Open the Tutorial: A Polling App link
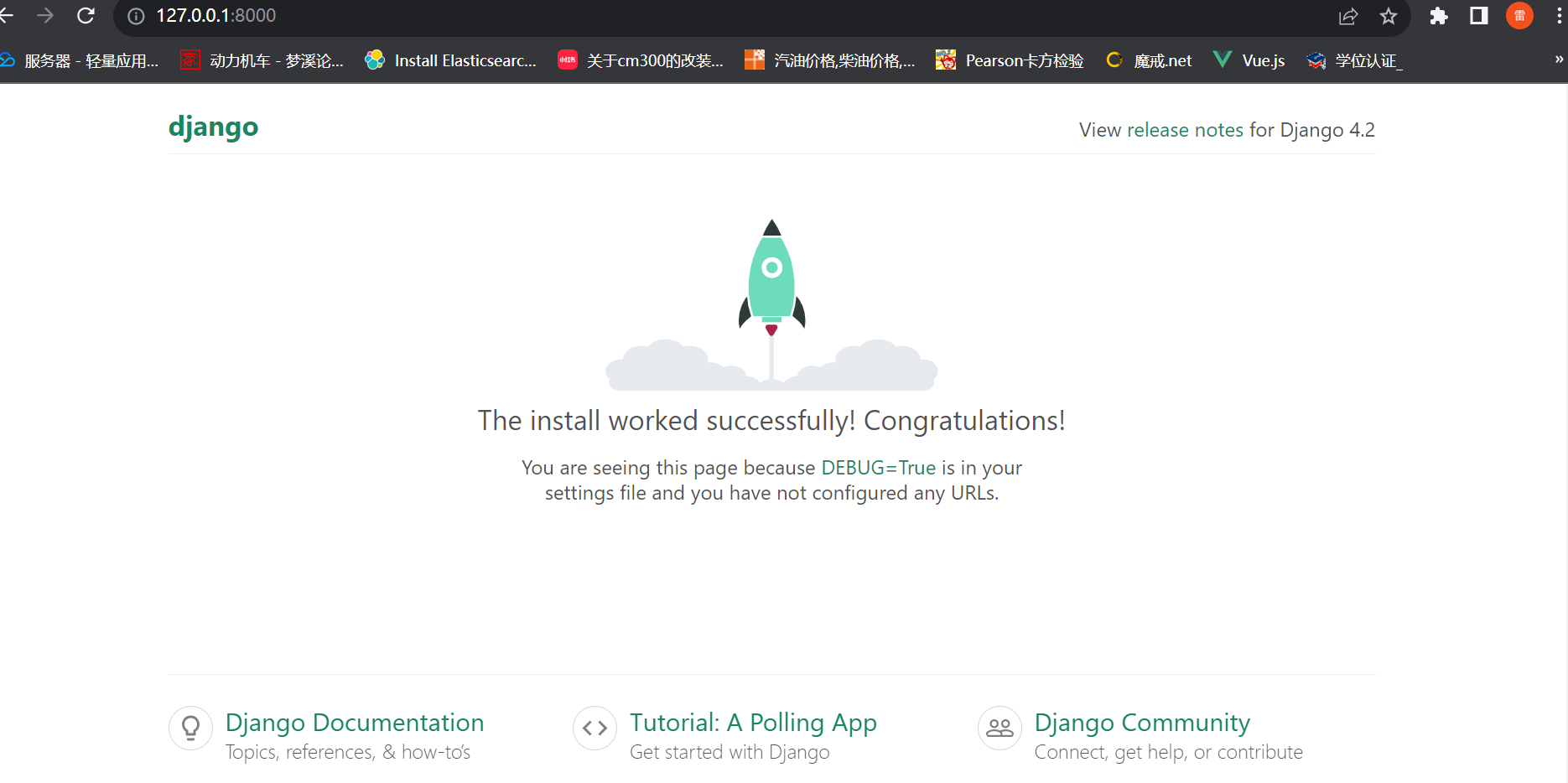This screenshot has height=783, width=1568. 753,723
